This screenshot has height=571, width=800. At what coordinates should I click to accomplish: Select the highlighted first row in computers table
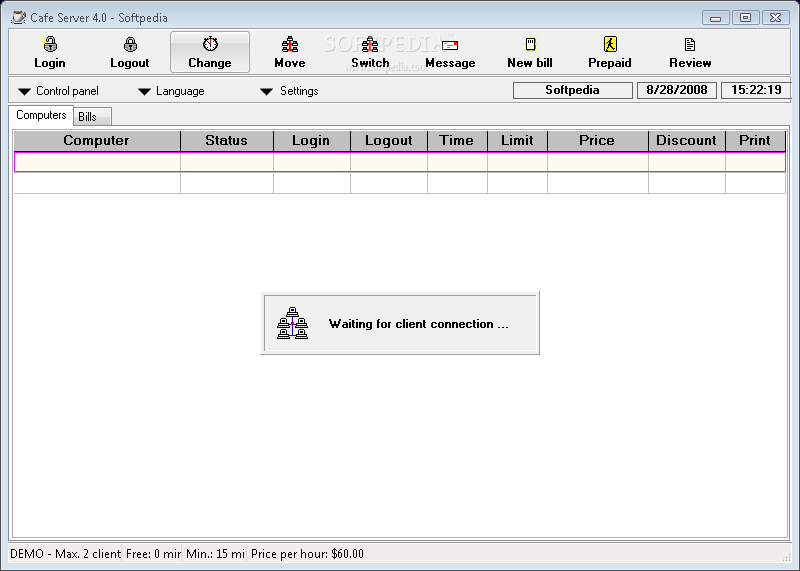click(x=399, y=162)
